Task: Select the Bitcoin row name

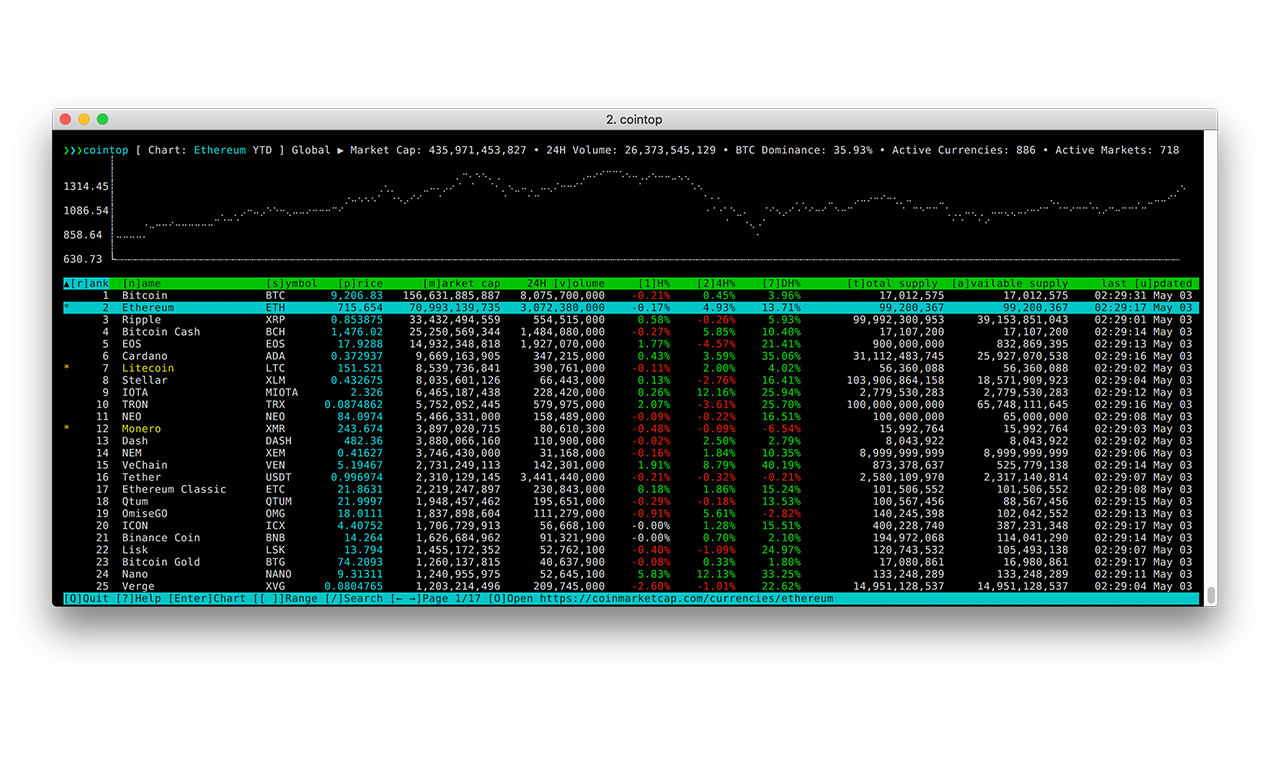Action: pyautogui.click(x=145, y=296)
